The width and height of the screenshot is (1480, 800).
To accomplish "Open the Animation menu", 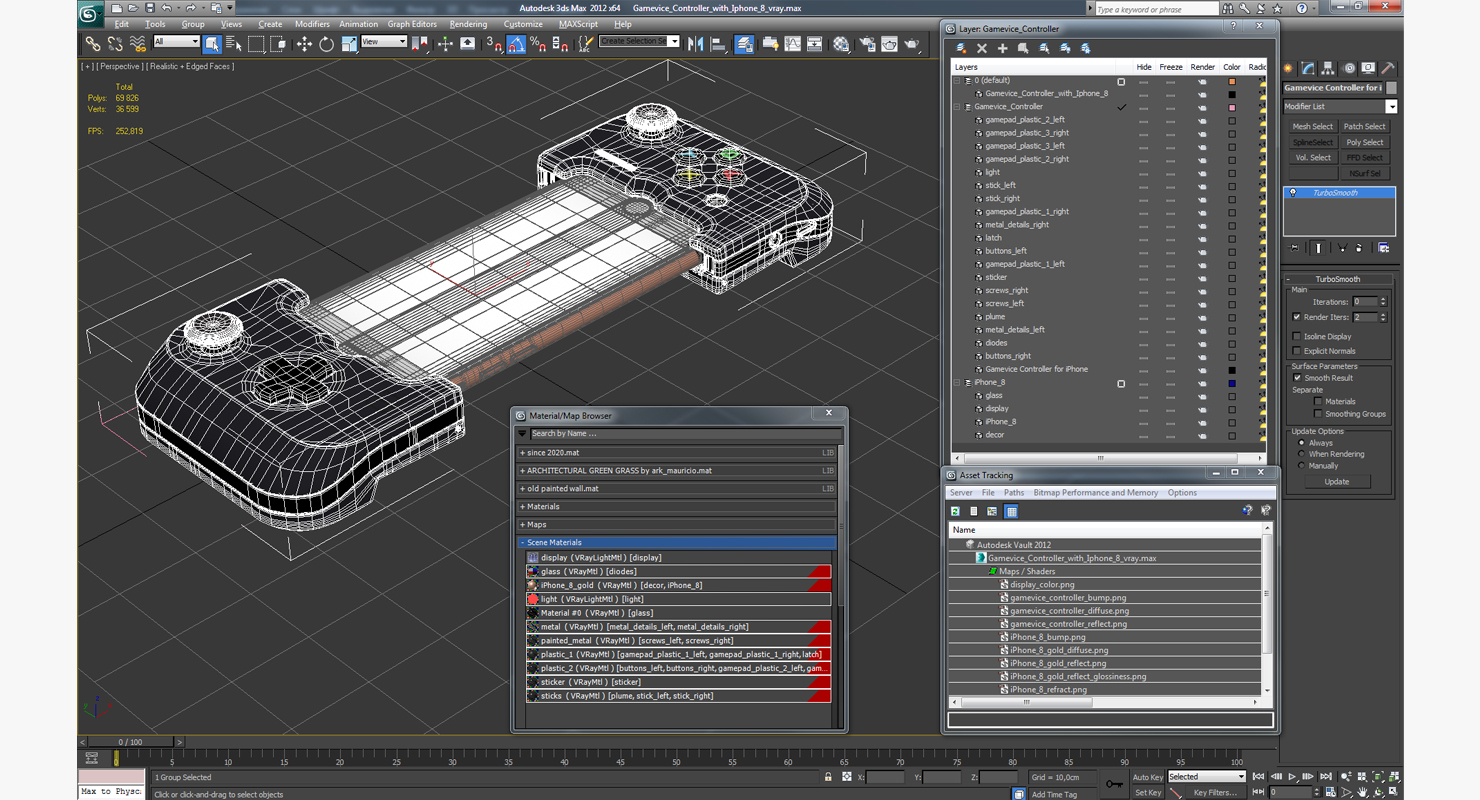I will pyautogui.click(x=359, y=24).
